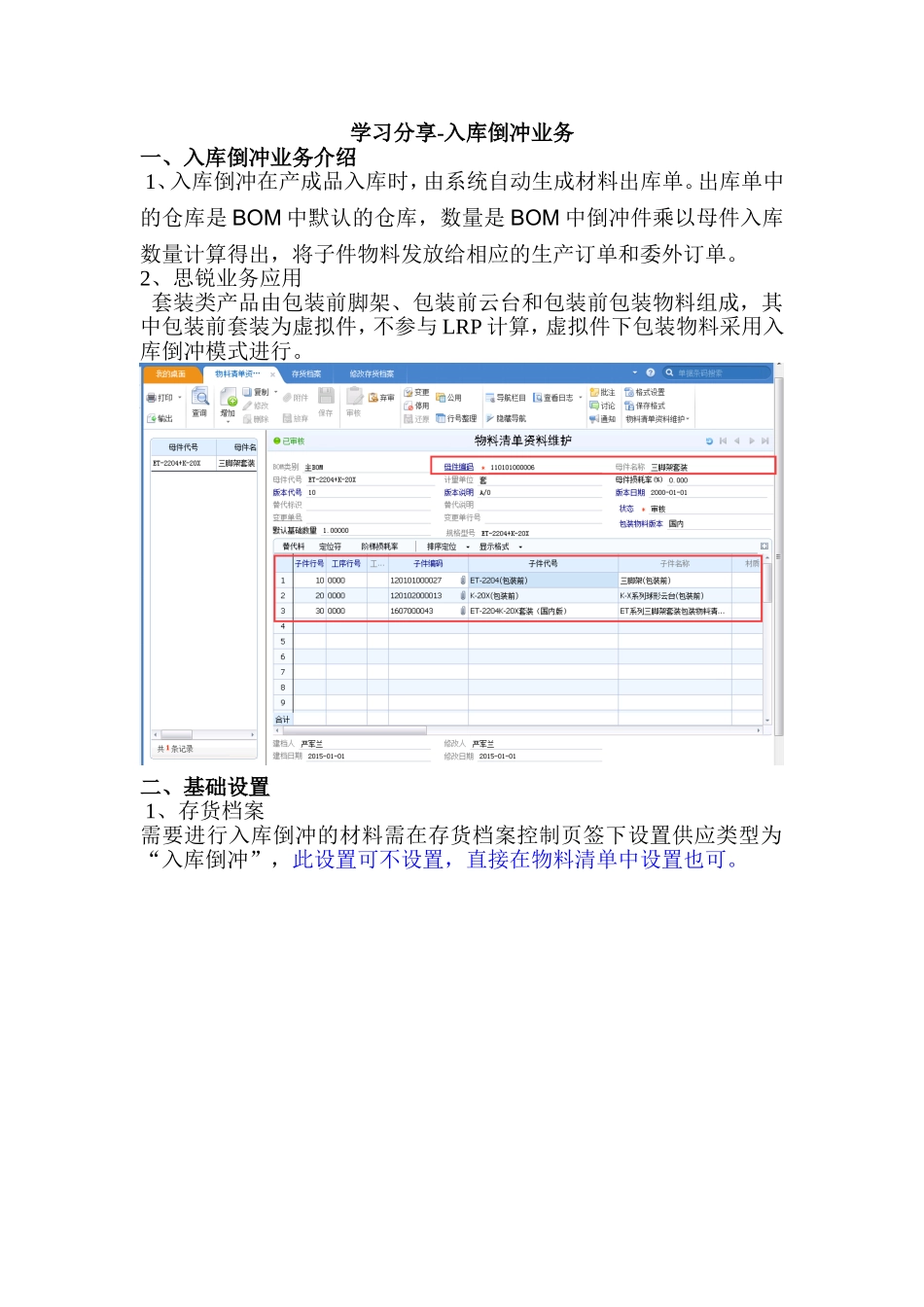Open 查看日志 view log

(552, 398)
